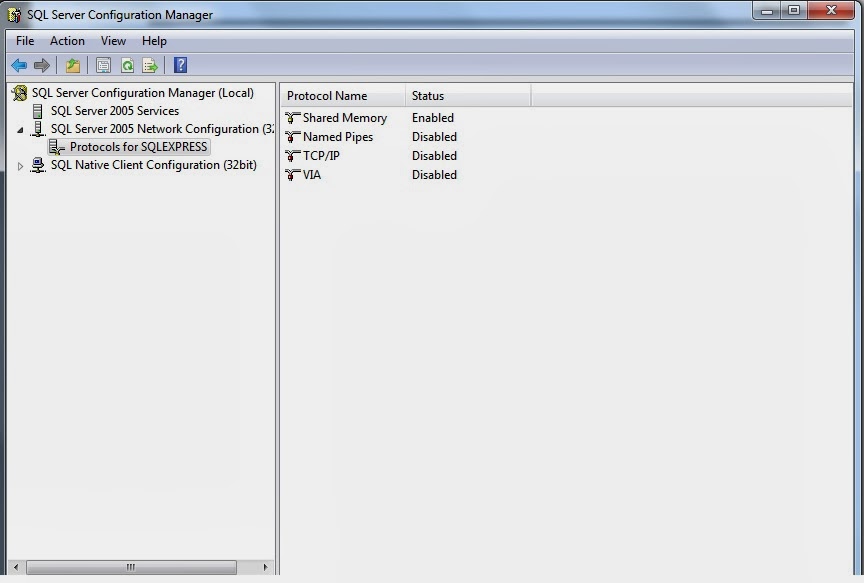Click the Protocols for SQLEXPRESS icon

coord(57,147)
